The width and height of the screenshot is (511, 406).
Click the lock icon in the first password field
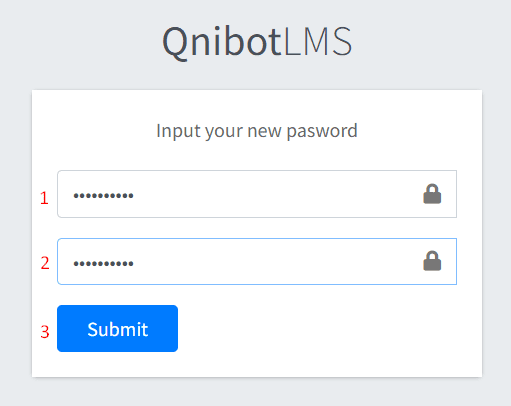pyautogui.click(x=432, y=194)
